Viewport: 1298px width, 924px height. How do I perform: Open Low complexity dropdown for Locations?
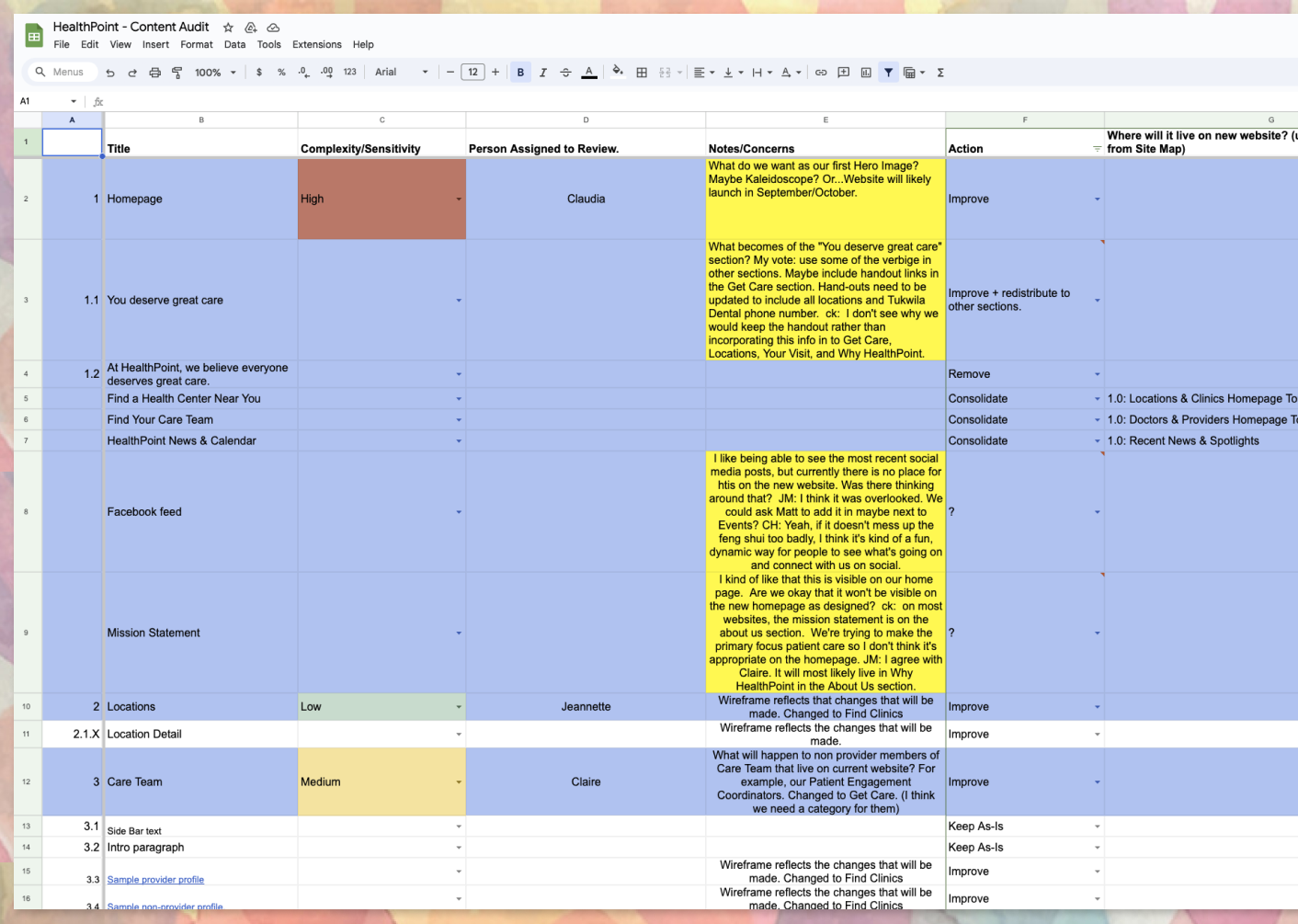(x=458, y=707)
